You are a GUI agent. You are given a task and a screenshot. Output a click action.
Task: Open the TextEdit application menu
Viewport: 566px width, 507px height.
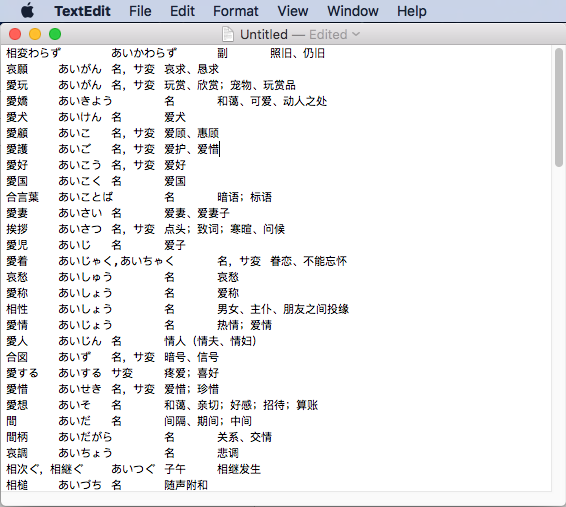82,11
